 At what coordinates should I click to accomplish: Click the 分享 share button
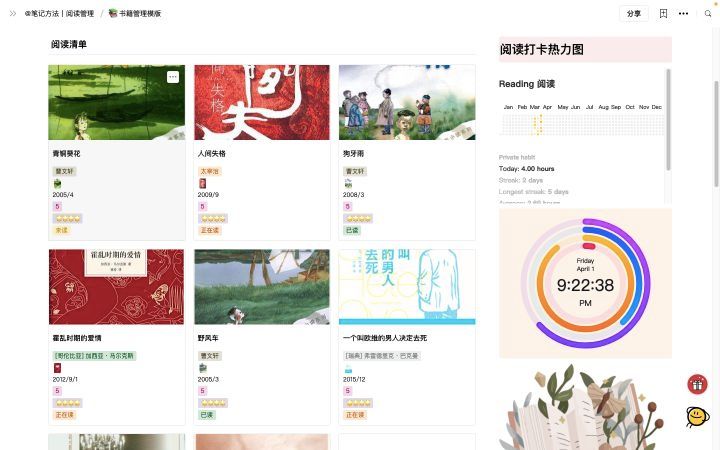point(634,14)
